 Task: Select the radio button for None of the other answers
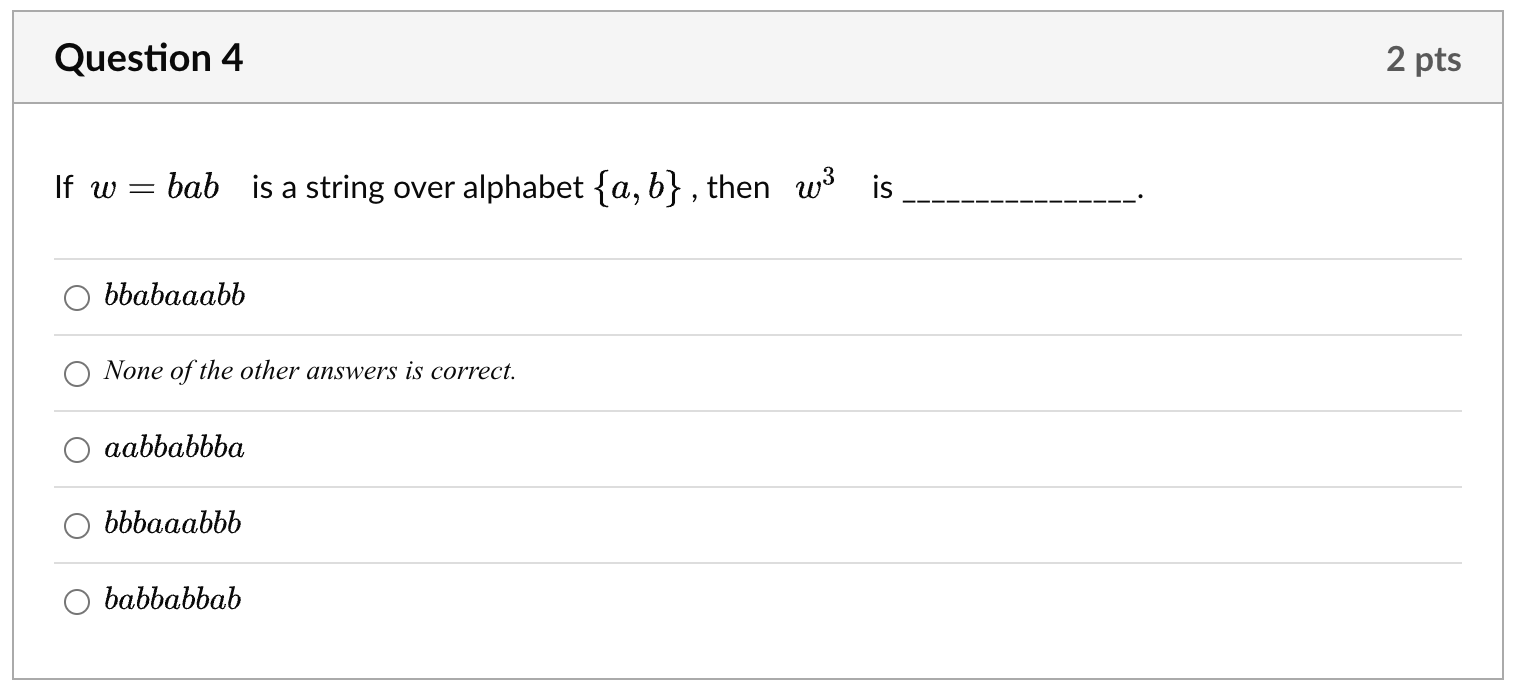(77, 374)
